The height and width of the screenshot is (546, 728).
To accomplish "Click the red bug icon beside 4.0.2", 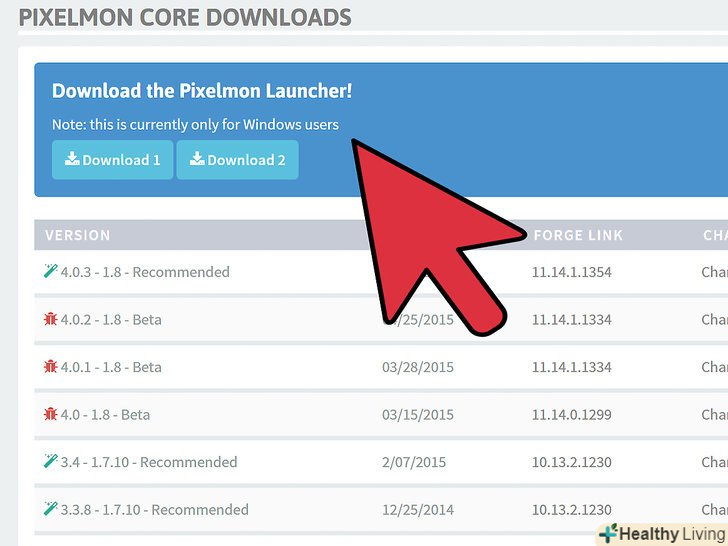I will [51, 319].
